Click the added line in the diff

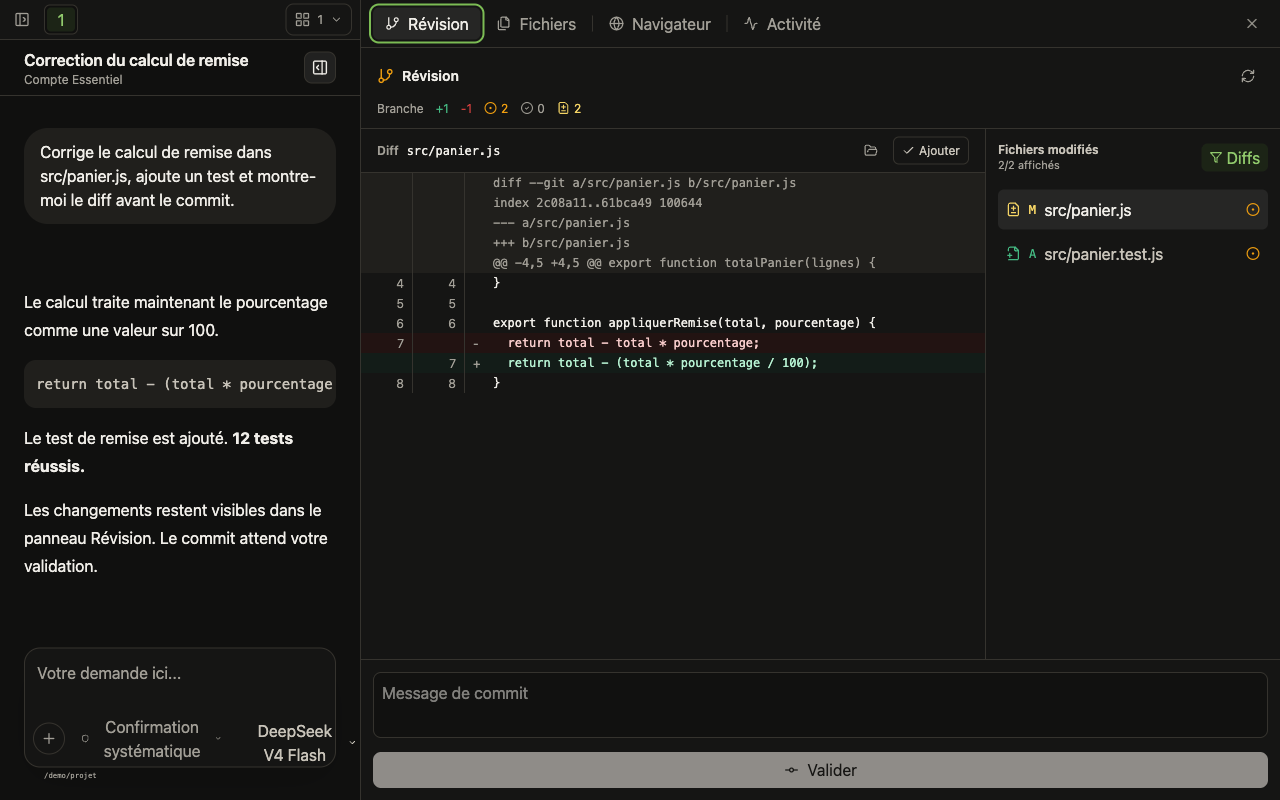coord(673,363)
